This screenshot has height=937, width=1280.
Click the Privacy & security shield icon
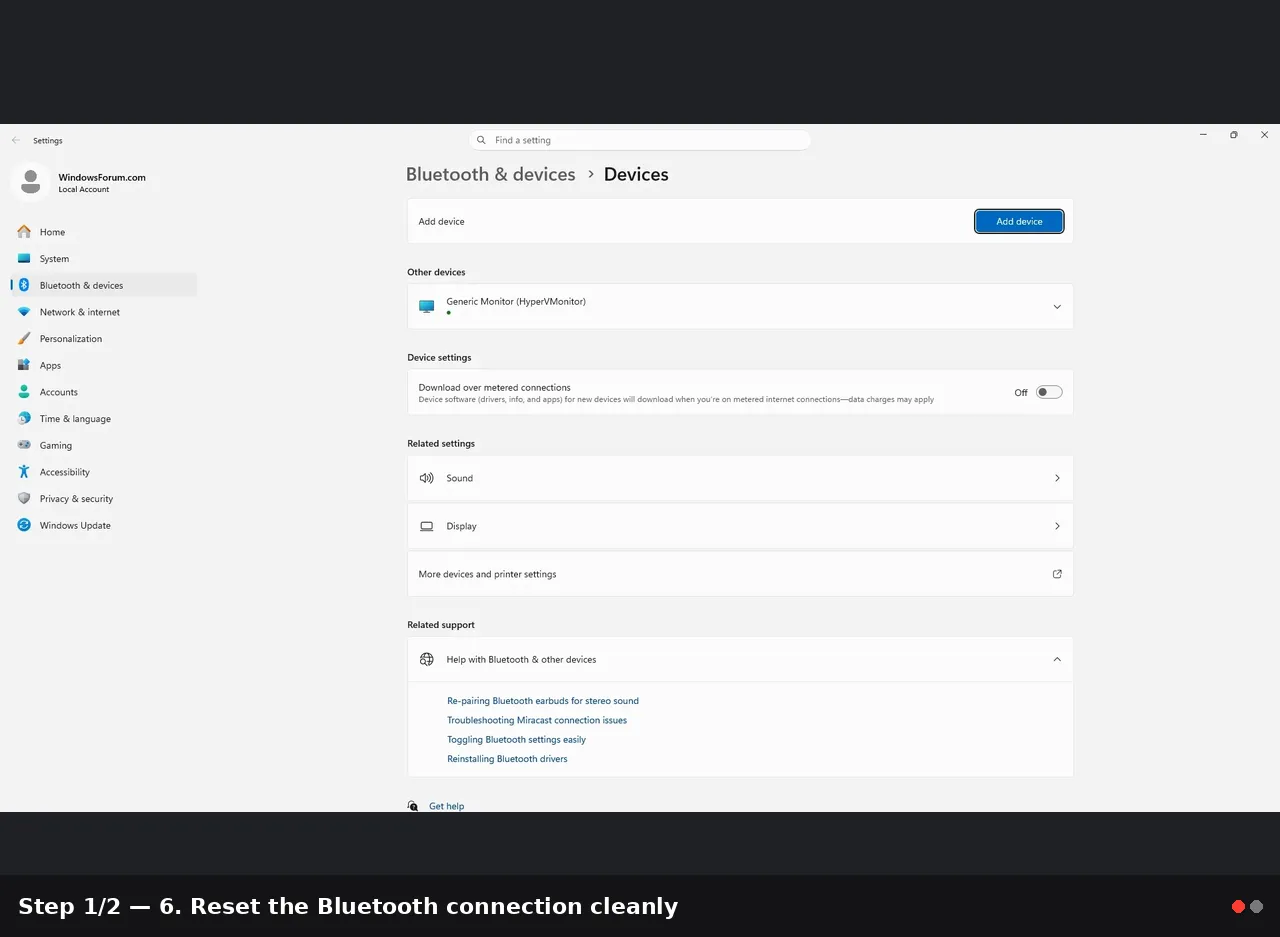tap(24, 498)
